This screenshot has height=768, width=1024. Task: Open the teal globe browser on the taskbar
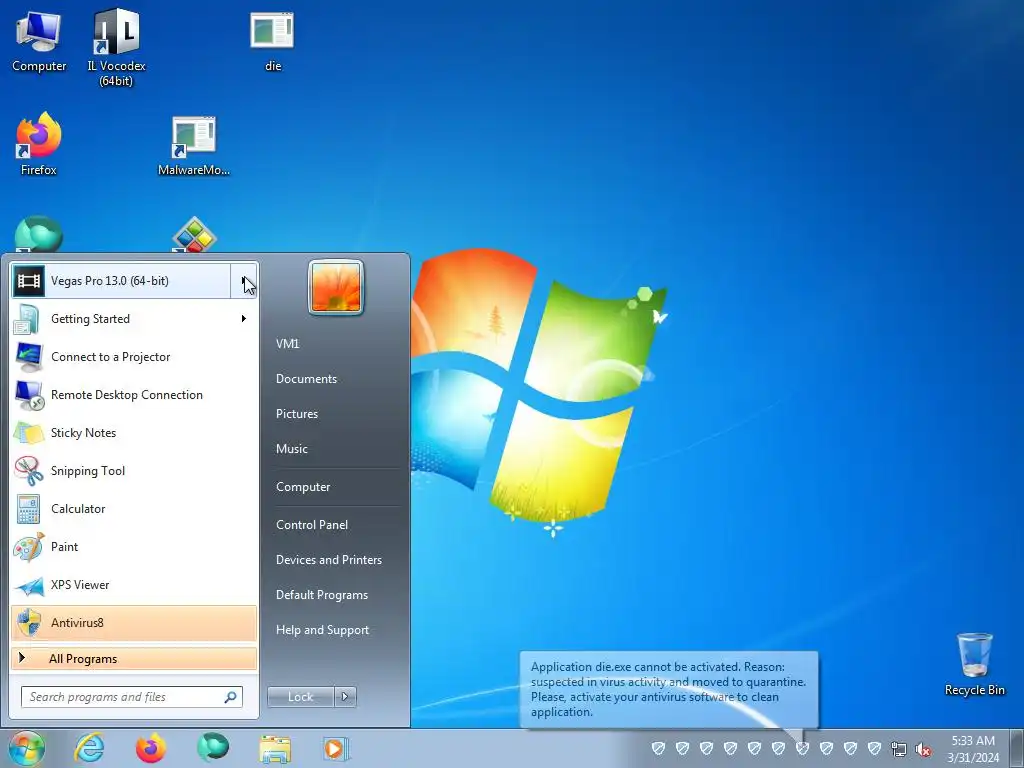212,748
